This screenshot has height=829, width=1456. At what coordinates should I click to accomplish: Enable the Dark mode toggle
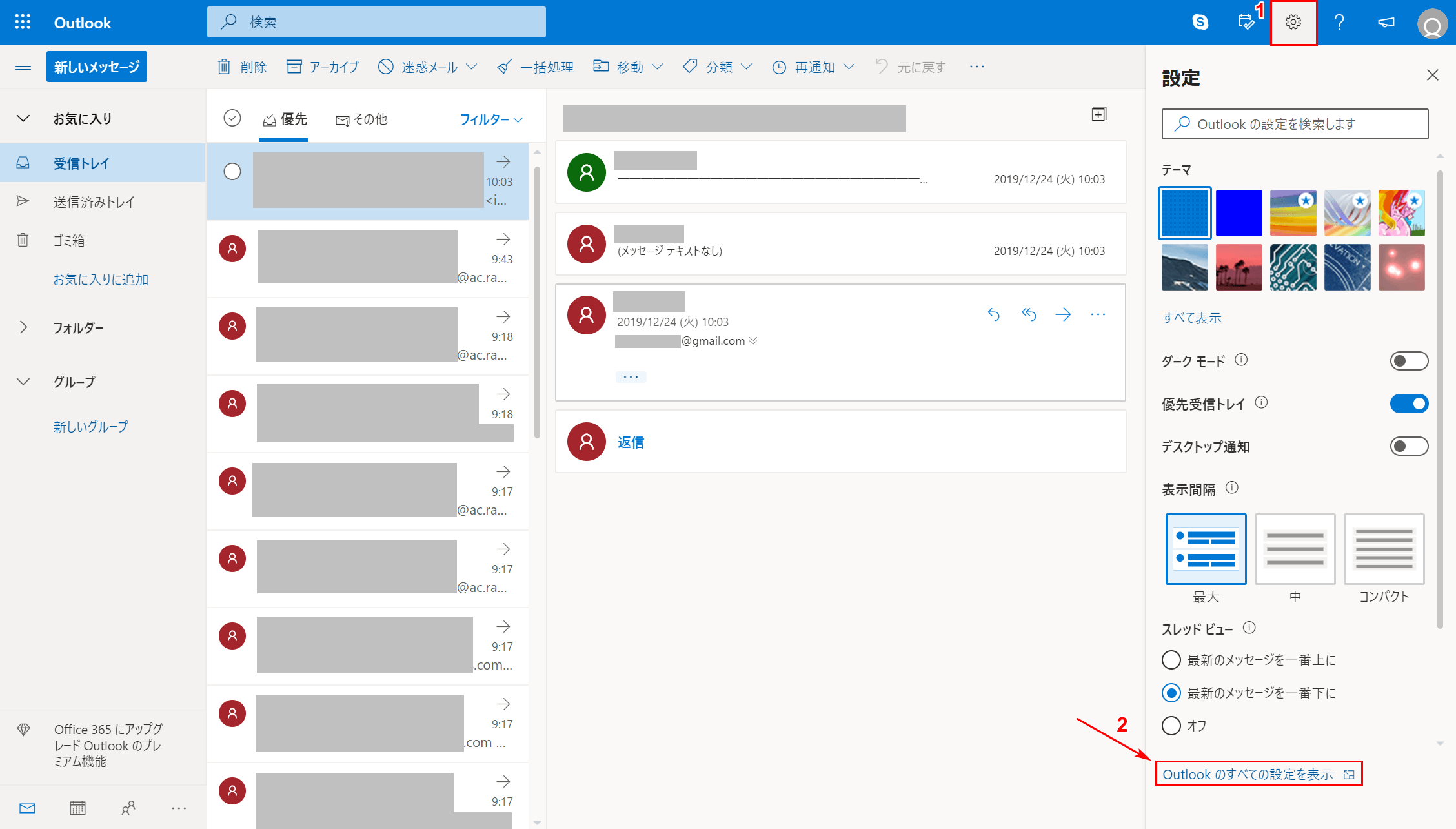point(1408,361)
